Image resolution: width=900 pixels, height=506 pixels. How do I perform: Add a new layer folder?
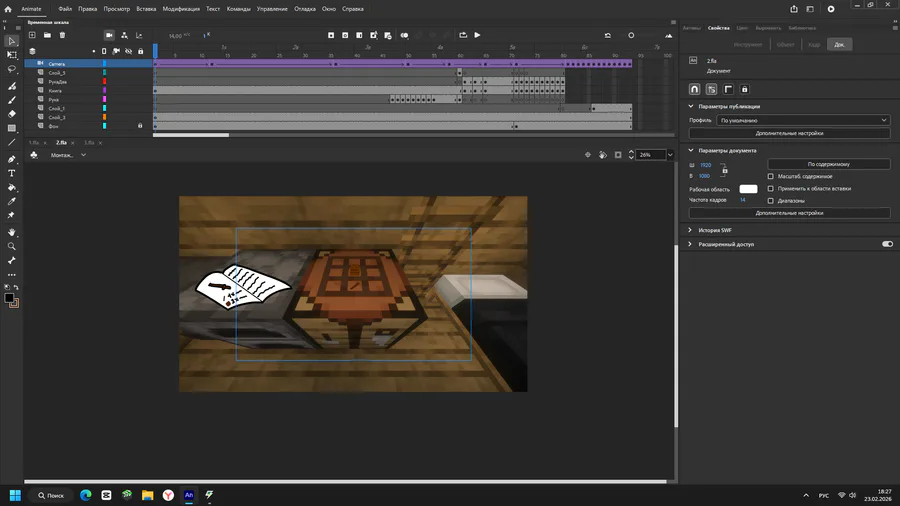tap(47, 35)
